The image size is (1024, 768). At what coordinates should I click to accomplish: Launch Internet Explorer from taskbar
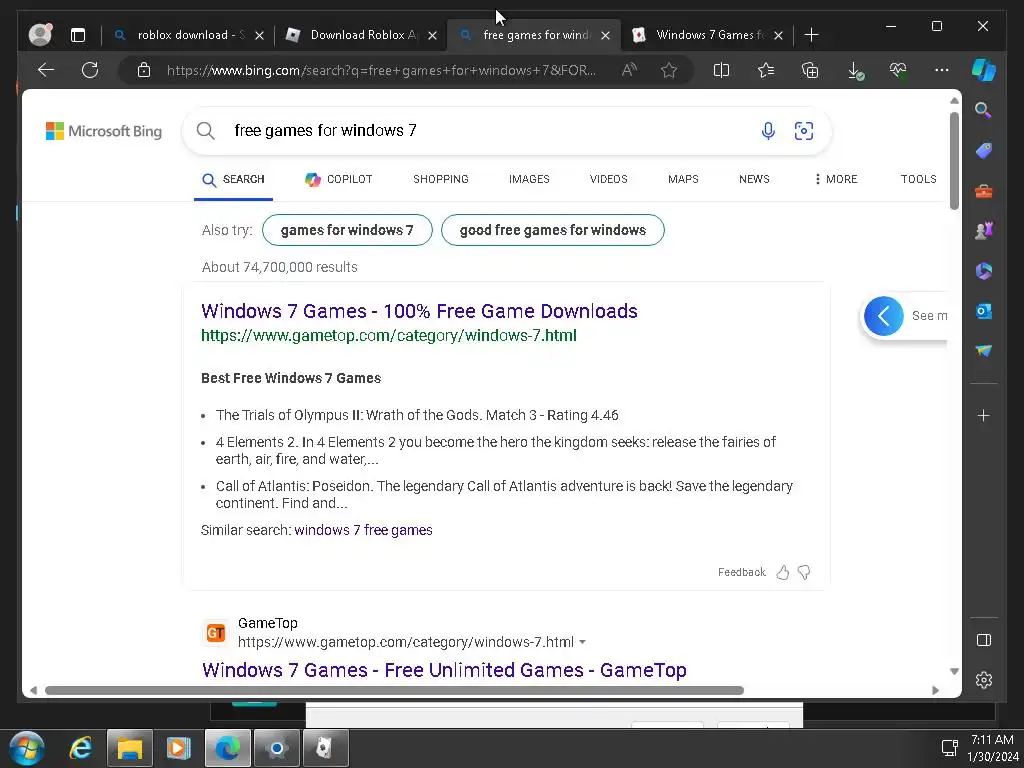click(x=81, y=748)
